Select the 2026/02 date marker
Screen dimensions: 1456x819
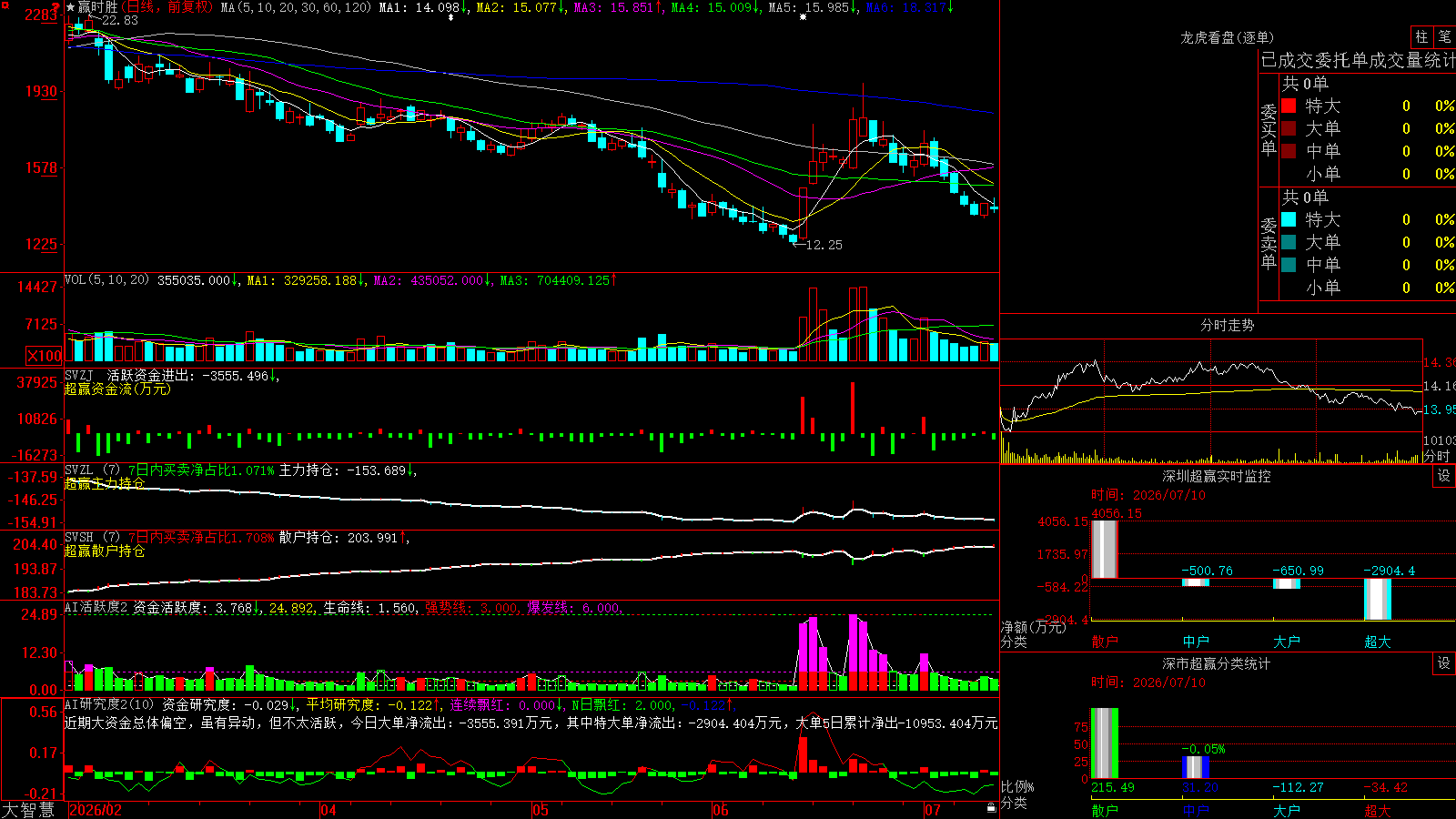[x=96, y=810]
